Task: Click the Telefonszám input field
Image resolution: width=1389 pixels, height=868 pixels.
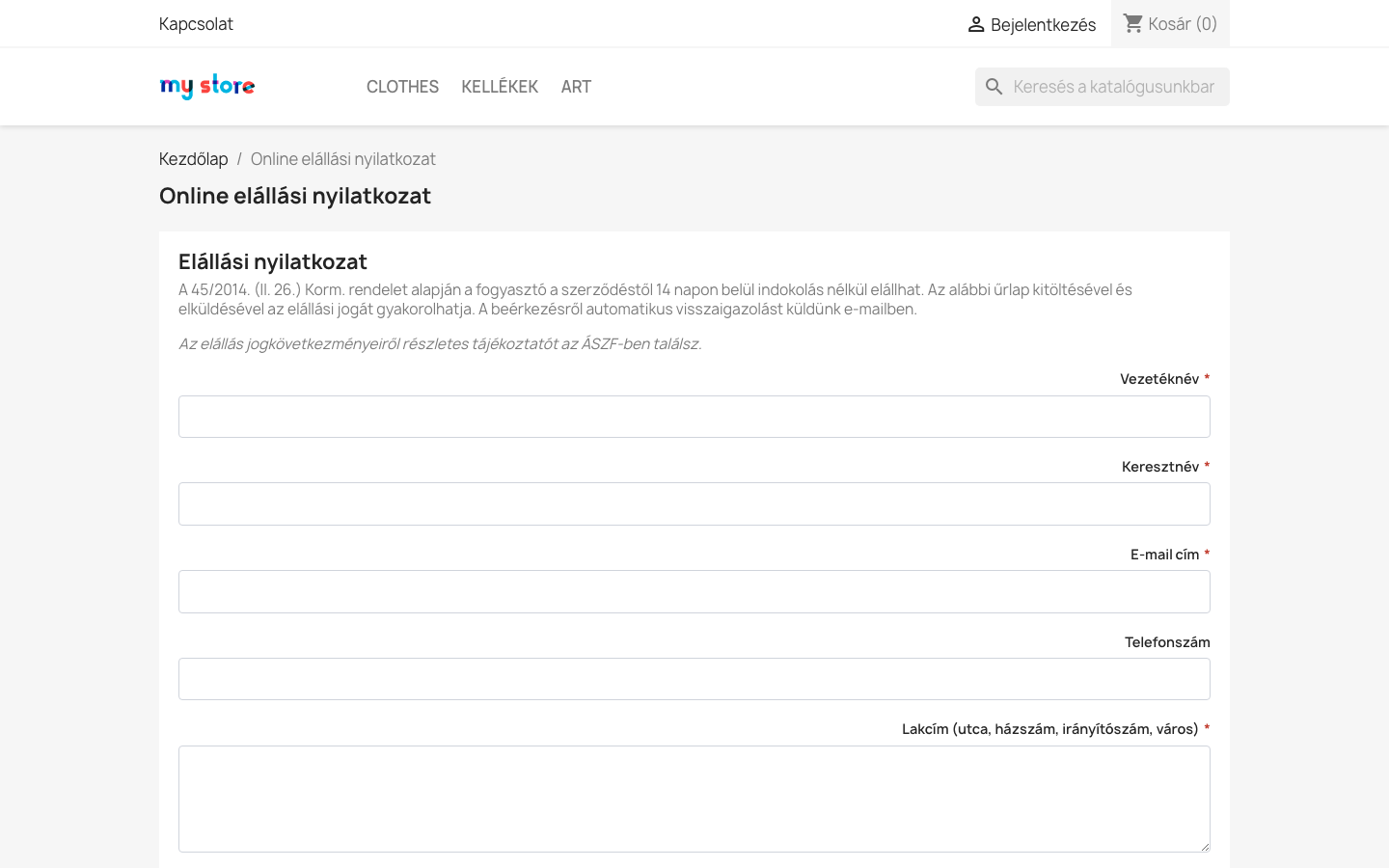Action: click(x=694, y=679)
